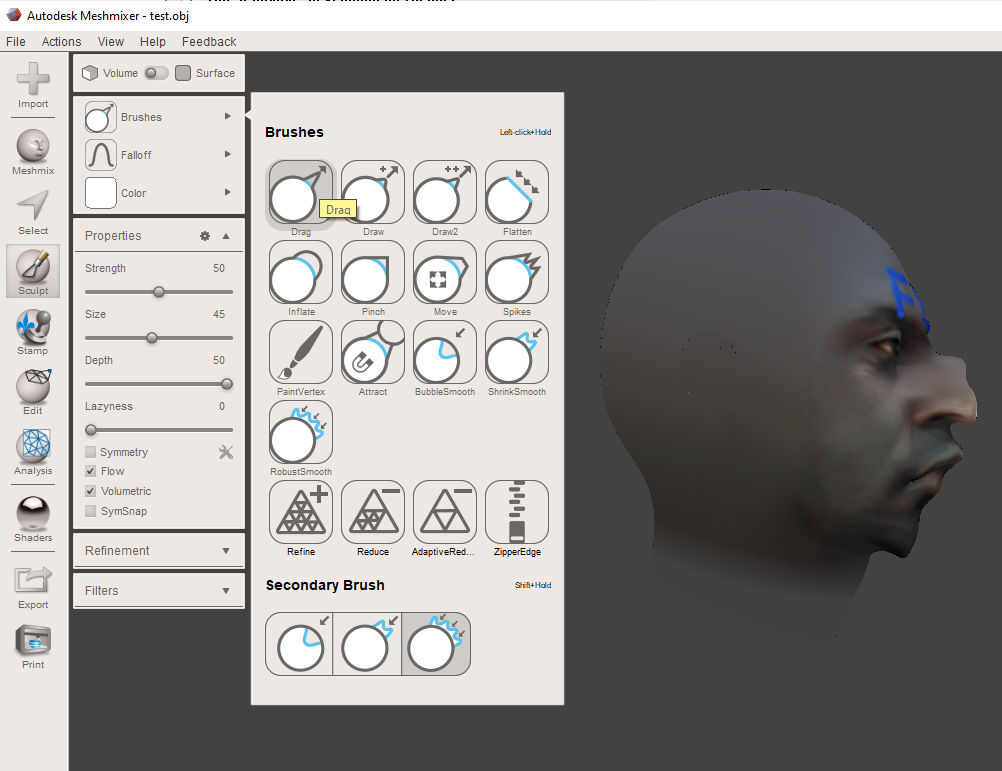Set ShrinkSmooth as the secondary brush
Viewport: 1002px width, 771px height.
[x=367, y=644]
